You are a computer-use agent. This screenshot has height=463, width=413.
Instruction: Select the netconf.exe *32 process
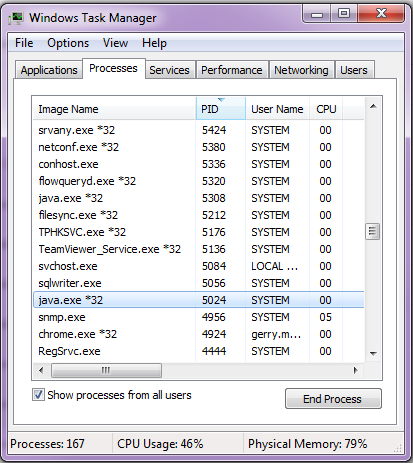(x=198, y=147)
